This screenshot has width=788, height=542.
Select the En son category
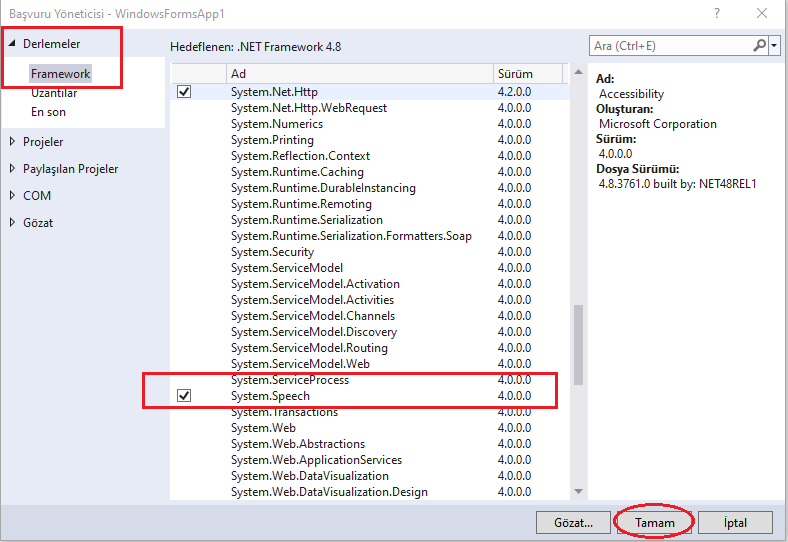coord(48,112)
